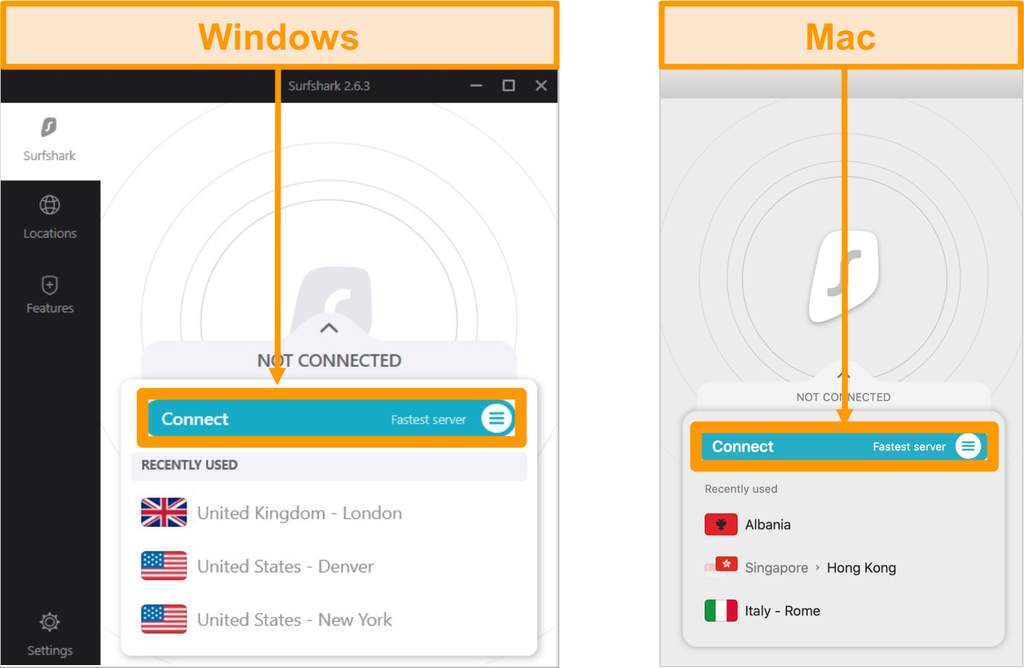Image resolution: width=1024 pixels, height=668 pixels.
Task: Open server menu icon on Windows Connect bar
Action: [497, 418]
